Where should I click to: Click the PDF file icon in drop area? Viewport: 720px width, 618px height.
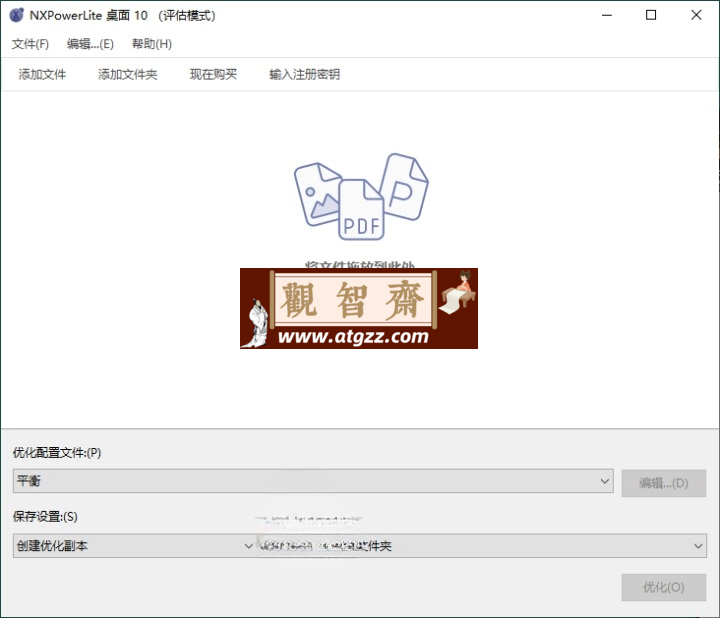click(x=361, y=210)
